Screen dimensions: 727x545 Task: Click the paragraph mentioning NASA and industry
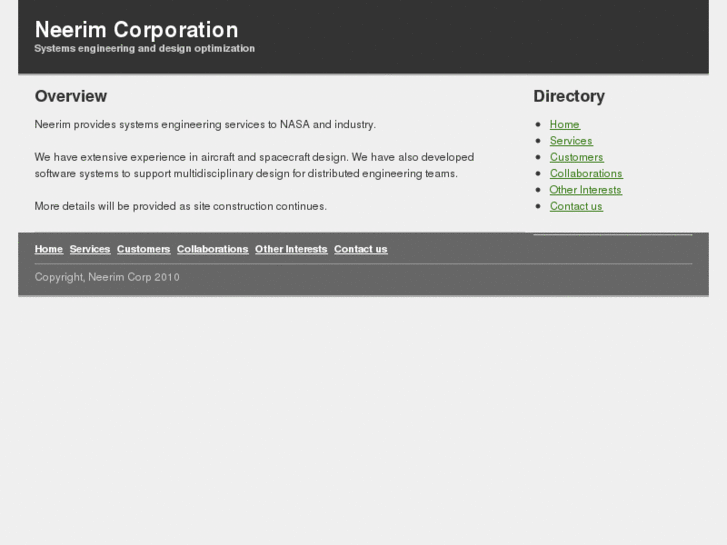(x=205, y=124)
